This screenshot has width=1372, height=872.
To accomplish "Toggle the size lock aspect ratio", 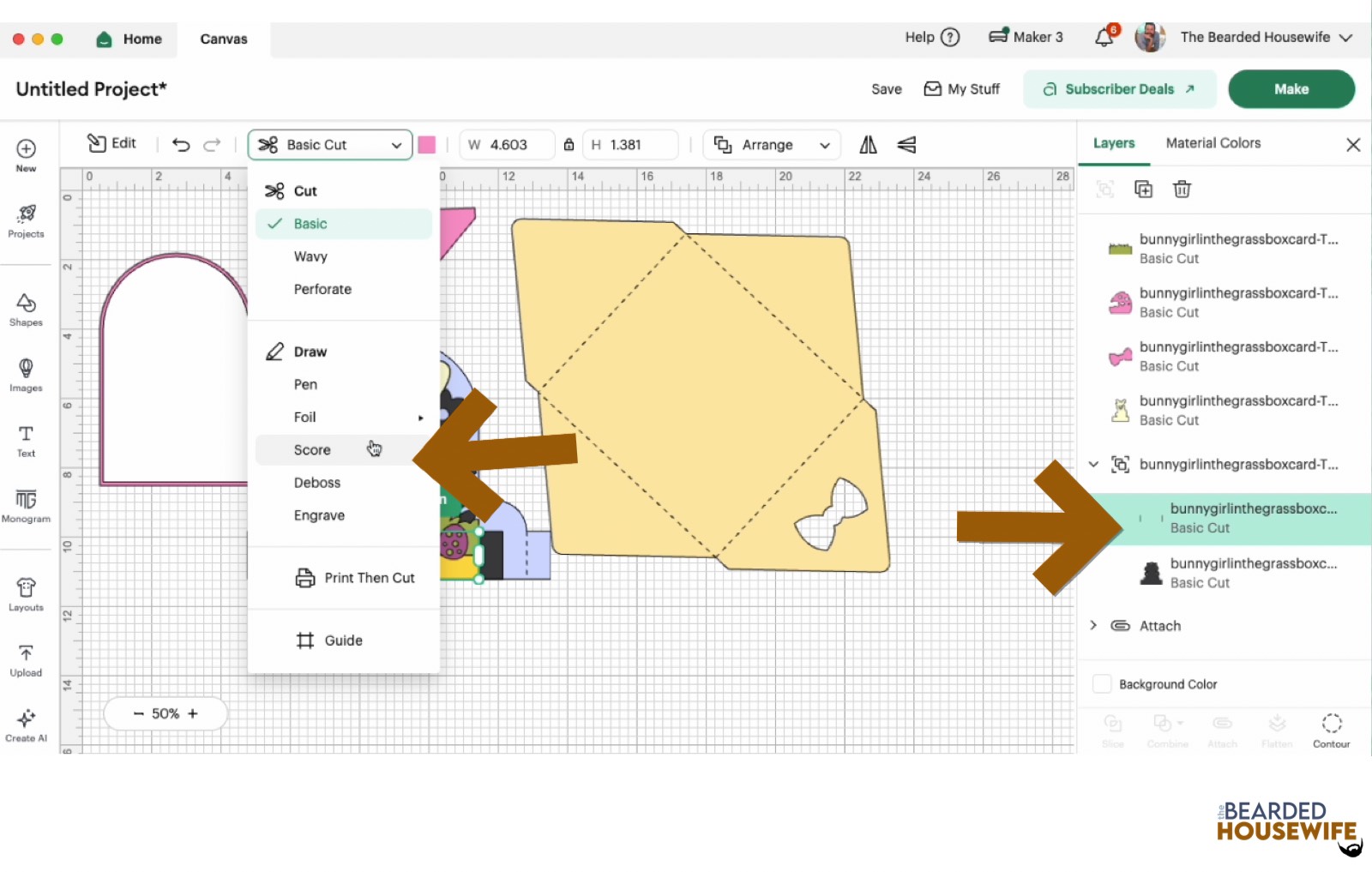I will point(569,145).
